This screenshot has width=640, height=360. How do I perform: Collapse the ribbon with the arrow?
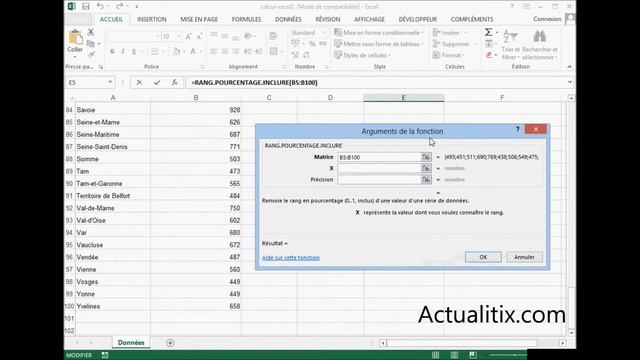[569, 67]
